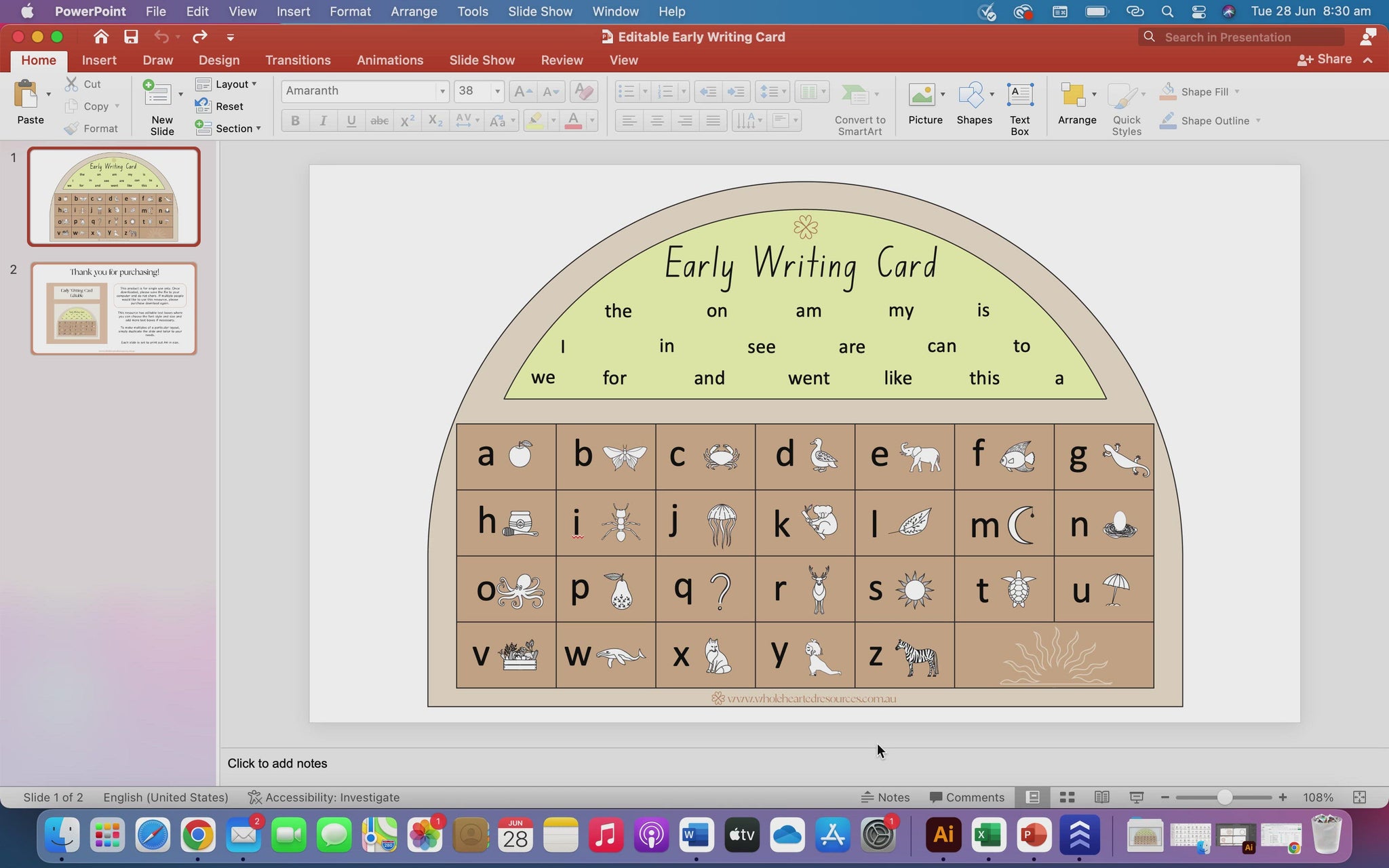
Task: Switch to the Design ribbon tab
Action: coord(219,60)
